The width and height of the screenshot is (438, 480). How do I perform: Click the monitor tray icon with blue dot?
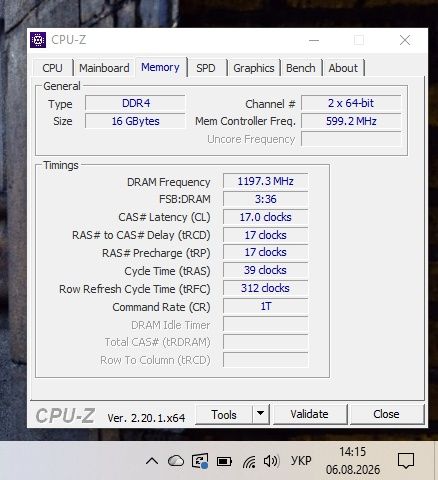pyautogui.click(x=200, y=461)
